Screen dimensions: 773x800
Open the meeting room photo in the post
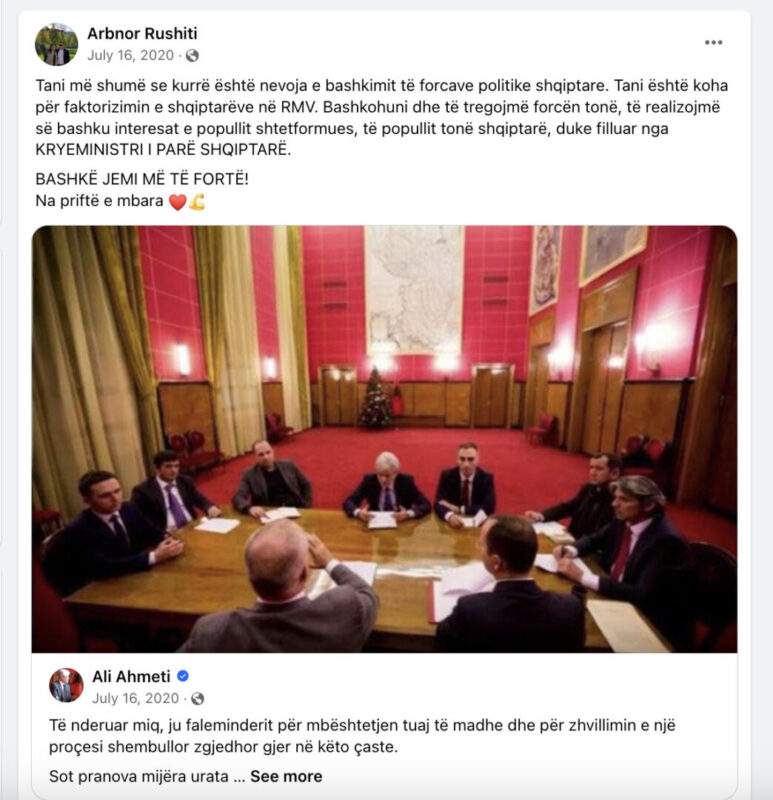click(x=384, y=439)
